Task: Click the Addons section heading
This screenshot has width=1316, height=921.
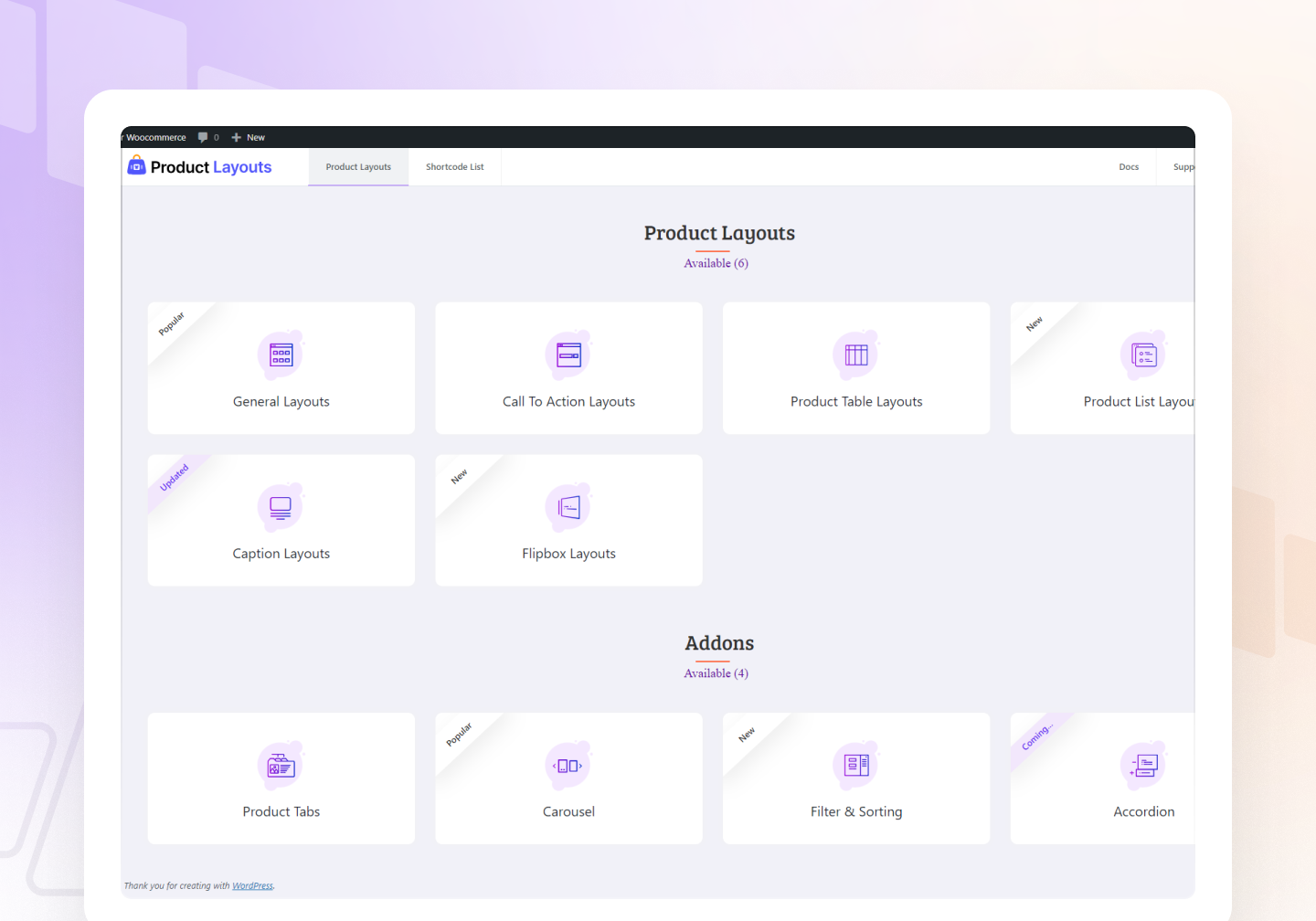Action: (x=719, y=643)
